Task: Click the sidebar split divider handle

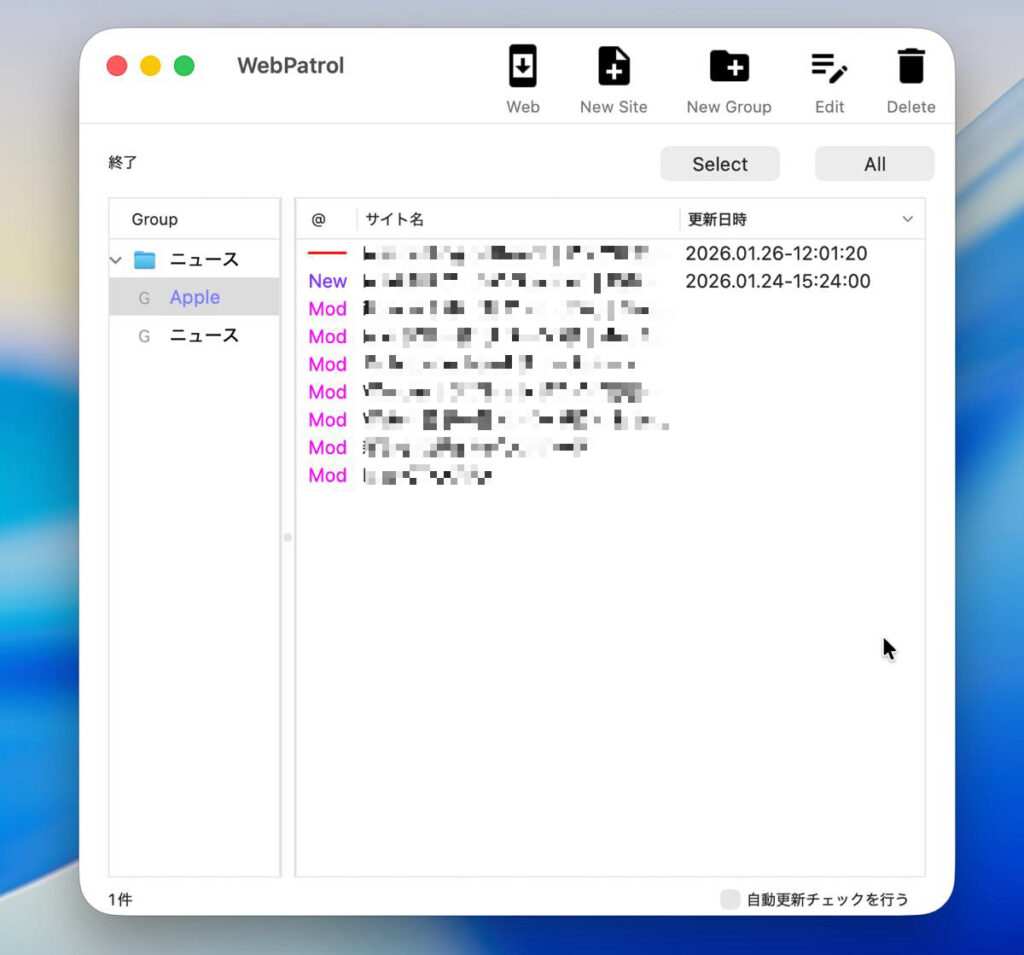Action: pos(288,537)
